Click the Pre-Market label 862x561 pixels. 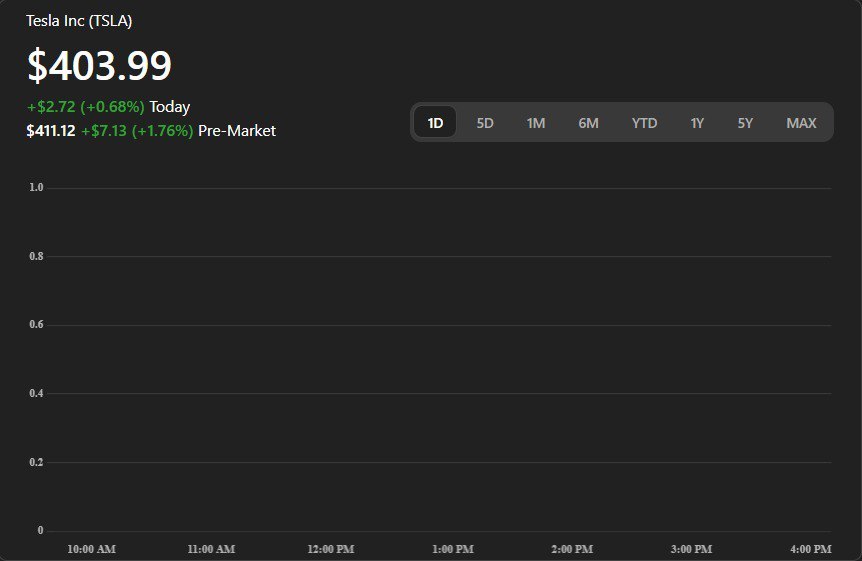point(237,131)
